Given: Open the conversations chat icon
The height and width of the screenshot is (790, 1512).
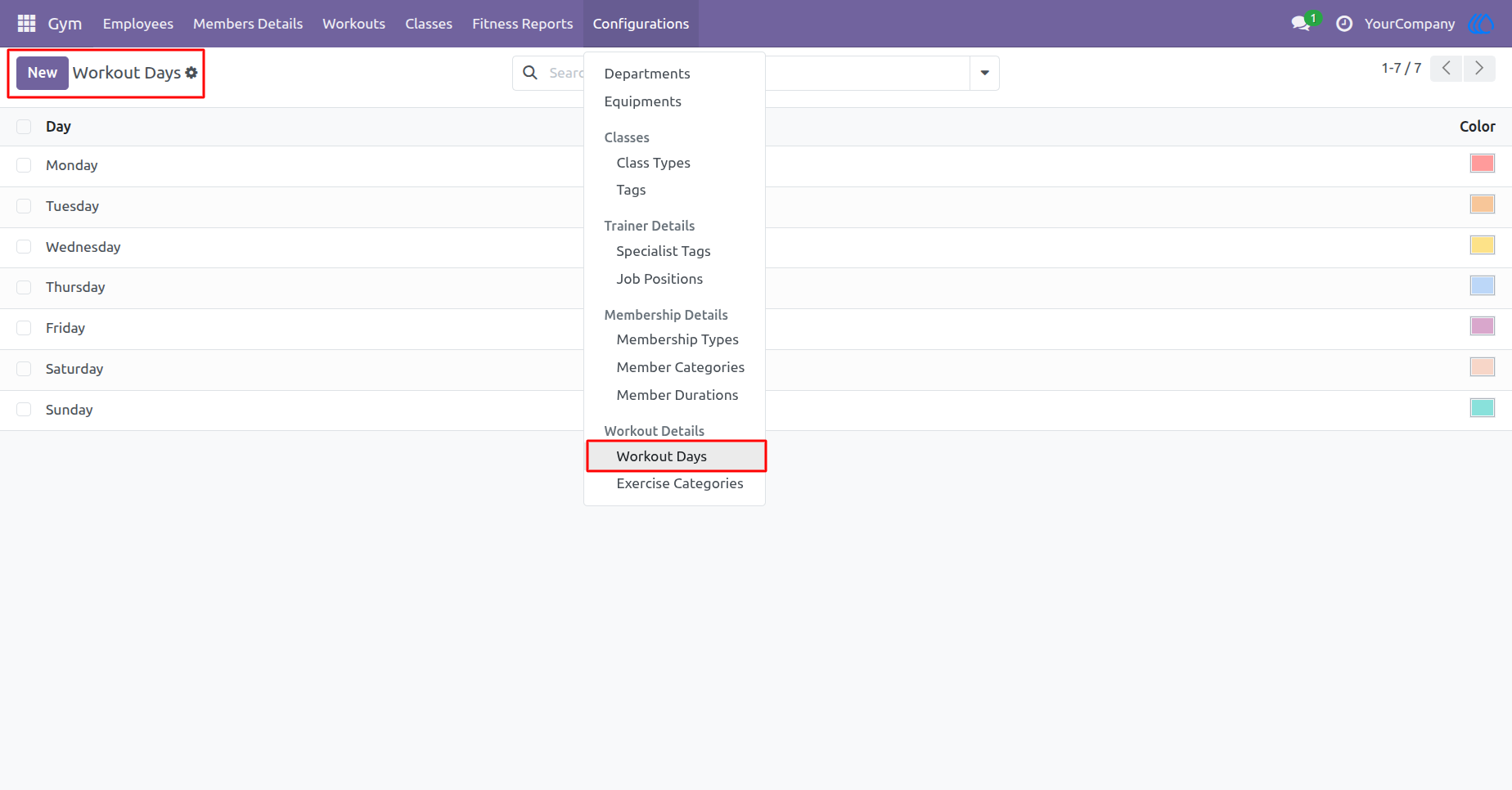Looking at the screenshot, I should (x=1301, y=24).
